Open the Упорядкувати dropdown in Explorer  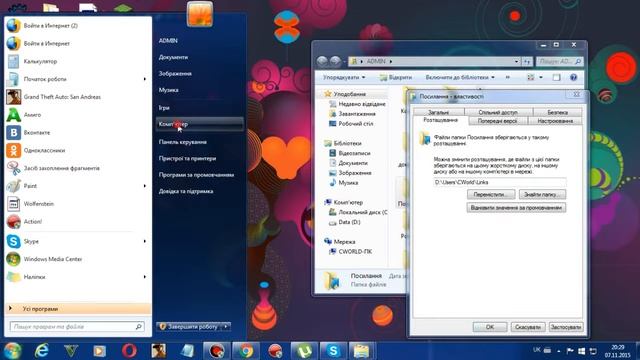click(x=344, y=77)
